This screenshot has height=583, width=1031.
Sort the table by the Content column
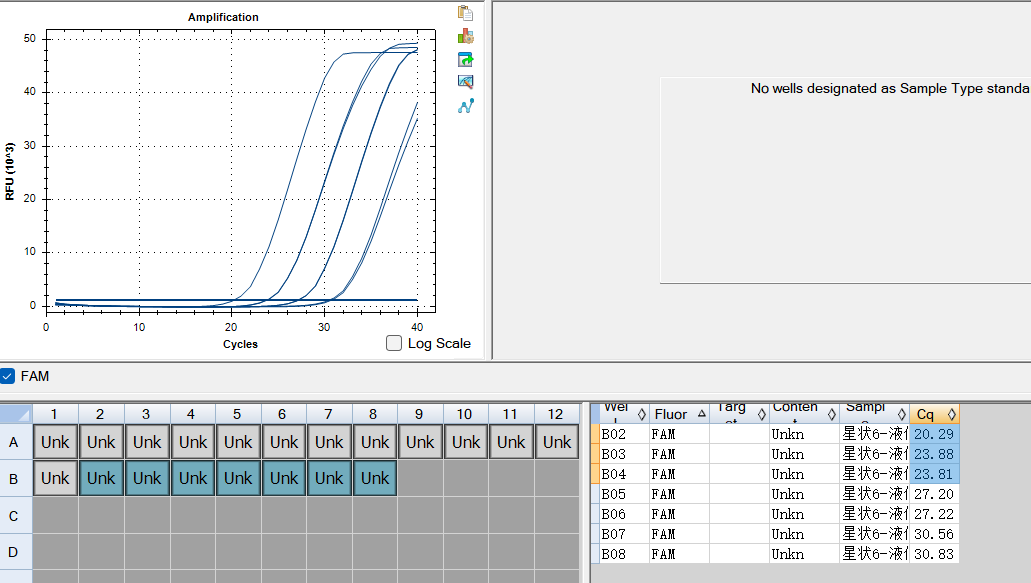[x=803, y=414]
